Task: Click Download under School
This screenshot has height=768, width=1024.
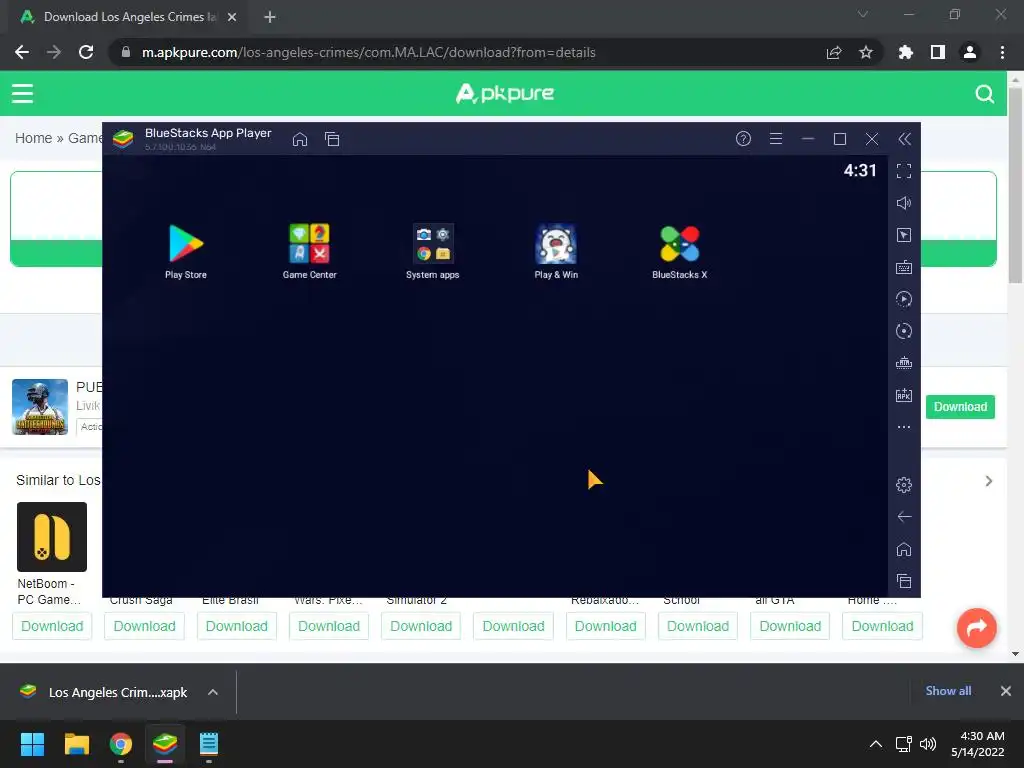Action: [x=698, y=626]
